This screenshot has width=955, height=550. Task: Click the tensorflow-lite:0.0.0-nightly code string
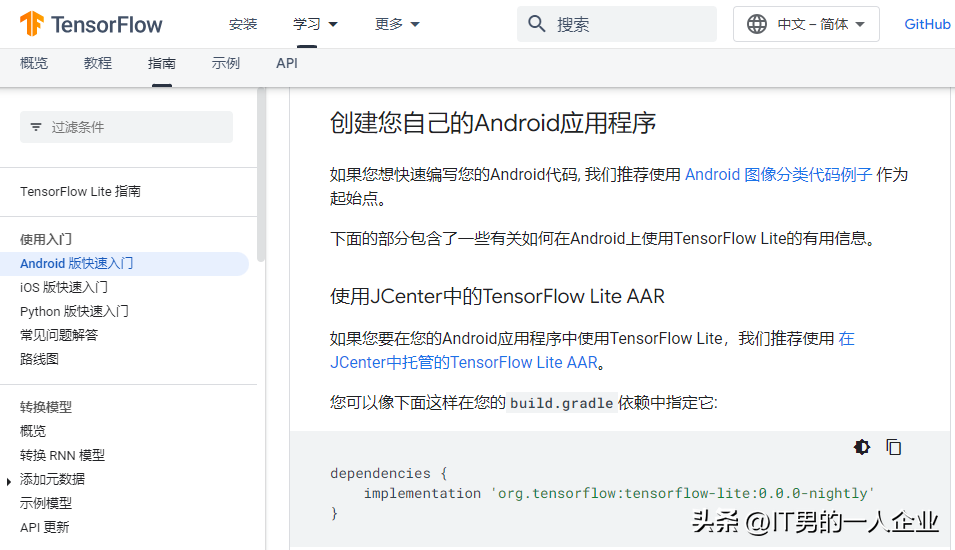[x=682, y=493]
